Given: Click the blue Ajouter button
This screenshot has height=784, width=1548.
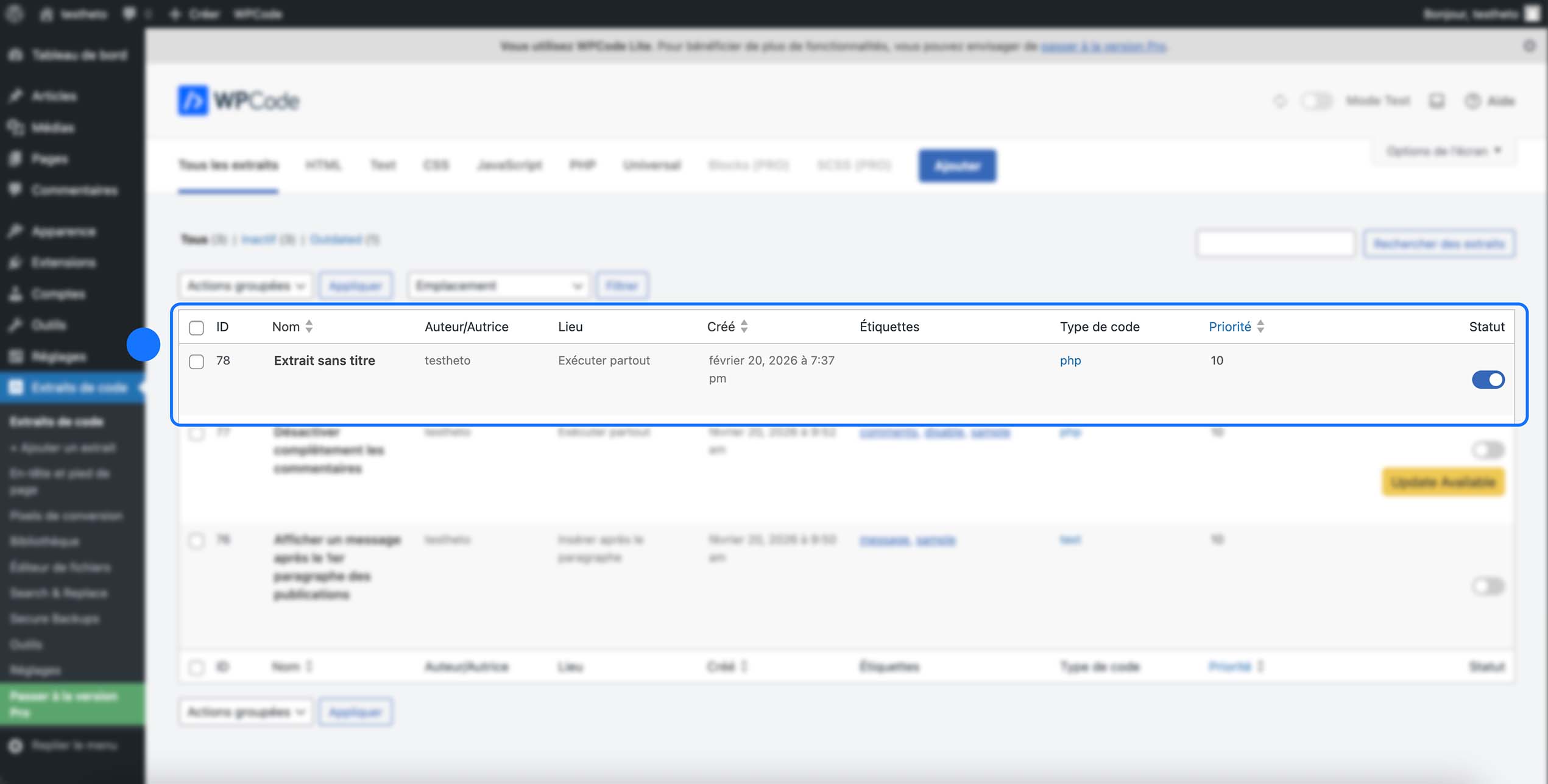Looking at the screenshot, I should click(957, 166).
